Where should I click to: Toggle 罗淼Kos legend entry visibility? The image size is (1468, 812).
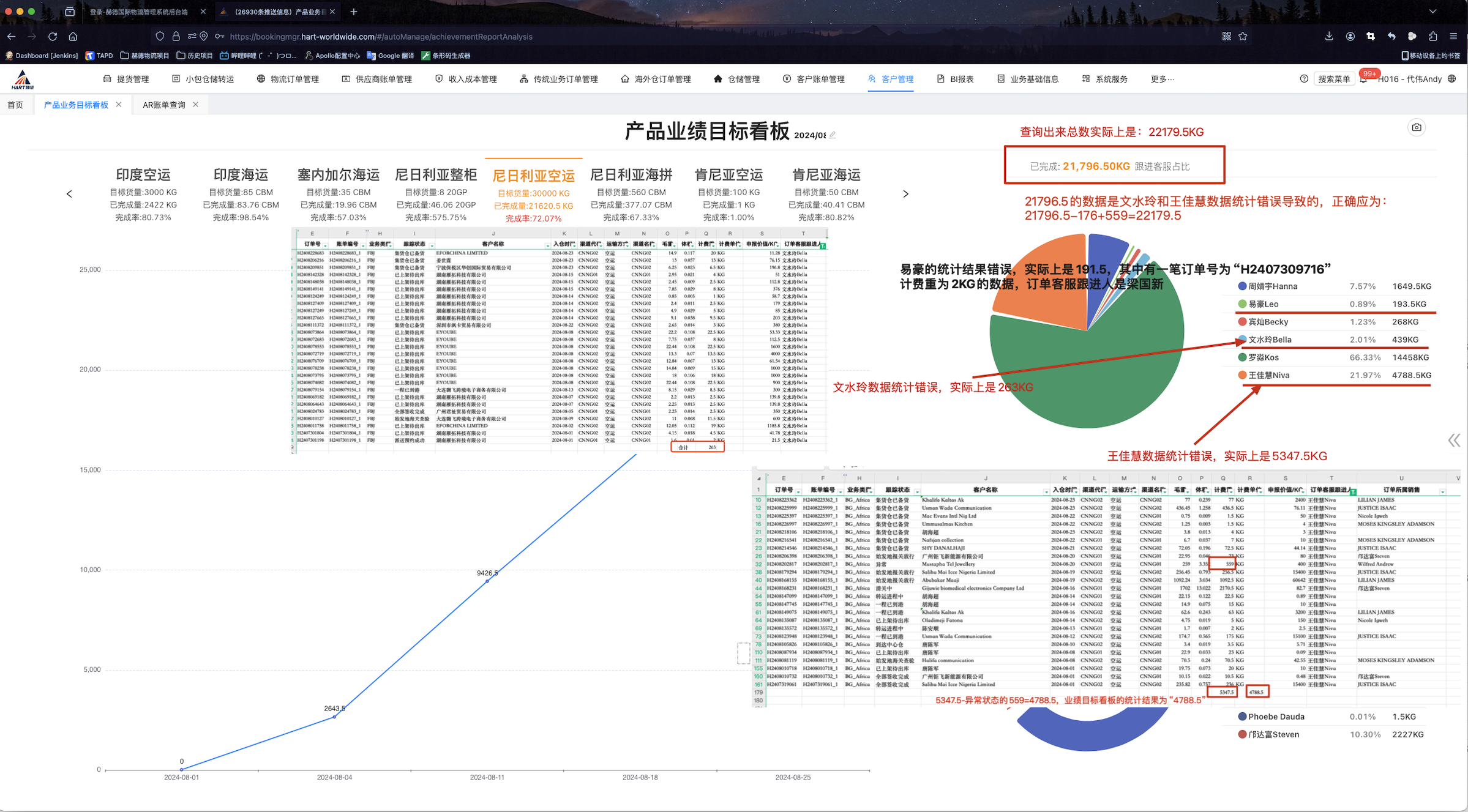[x=1263, y=357]
